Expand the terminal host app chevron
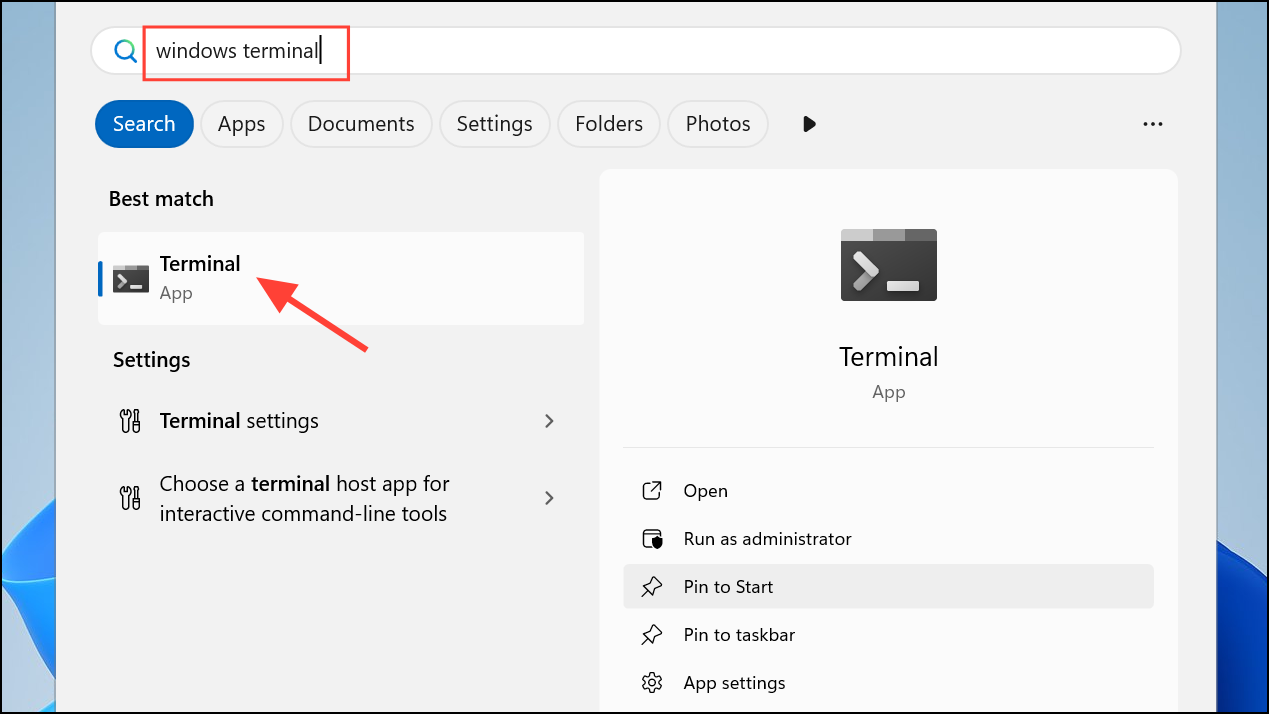The height and width of the screenshot is (714, 1269). click(x=549, y=498)
